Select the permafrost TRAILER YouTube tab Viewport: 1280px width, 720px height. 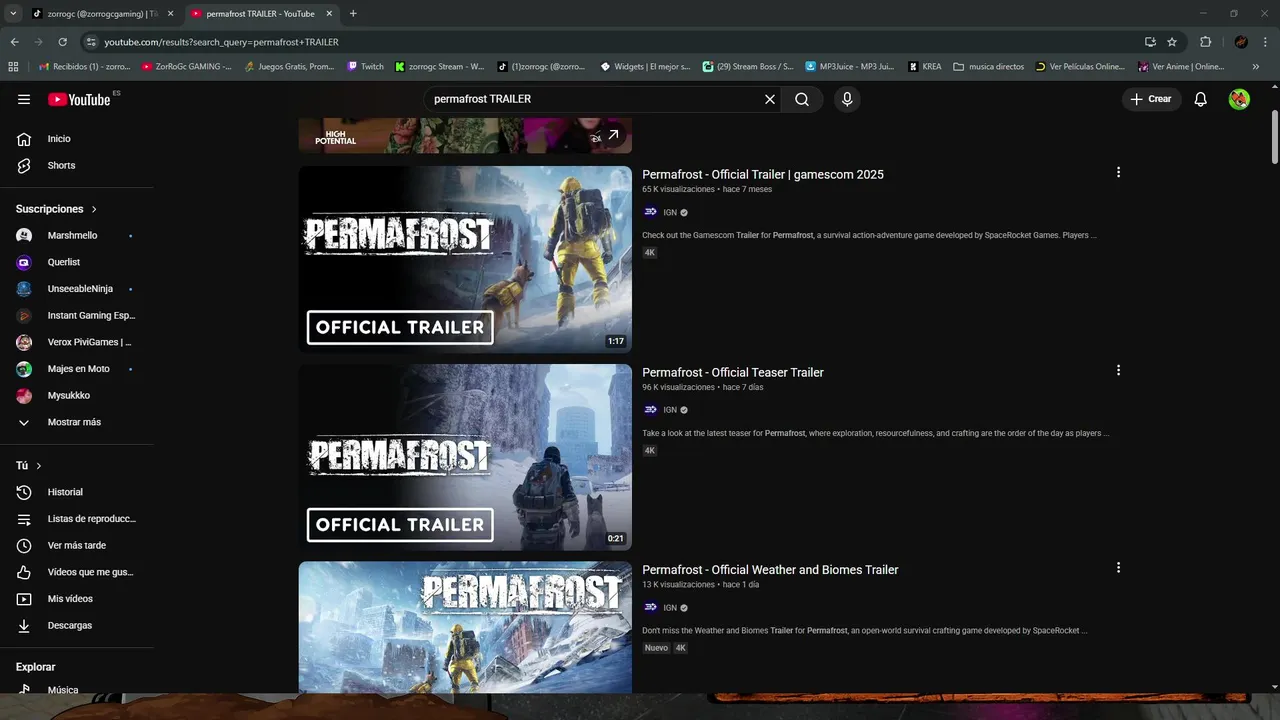click(262, 14)
